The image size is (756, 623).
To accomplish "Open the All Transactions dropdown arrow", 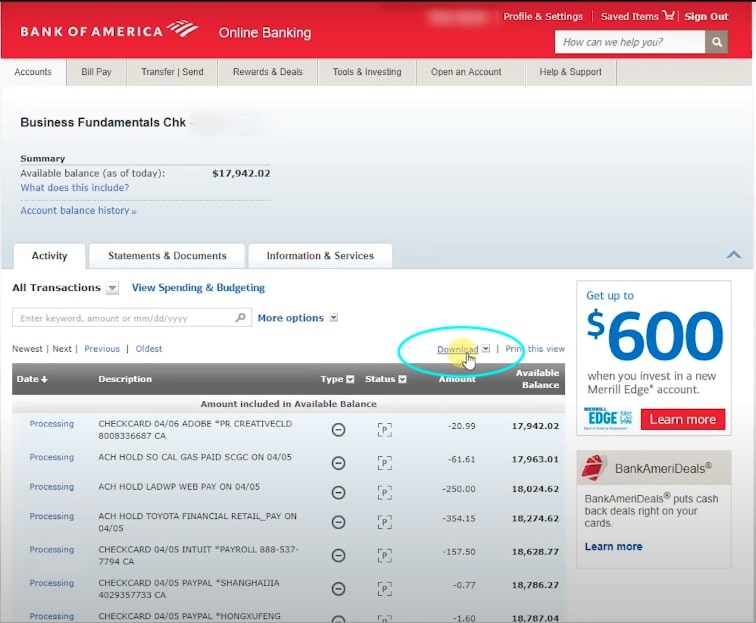I will [x=112, y=288].
